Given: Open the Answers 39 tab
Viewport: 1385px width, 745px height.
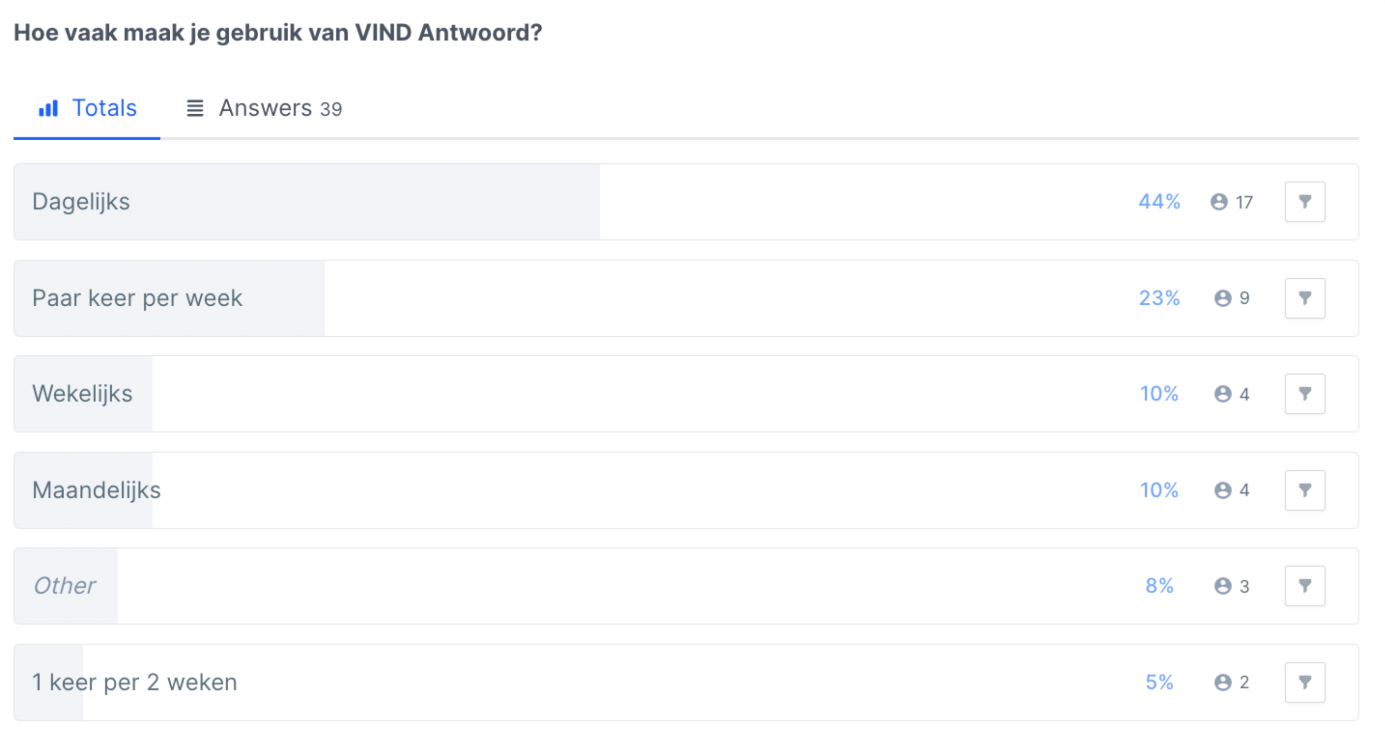Looking at the screenshot, I should (264, 108).
